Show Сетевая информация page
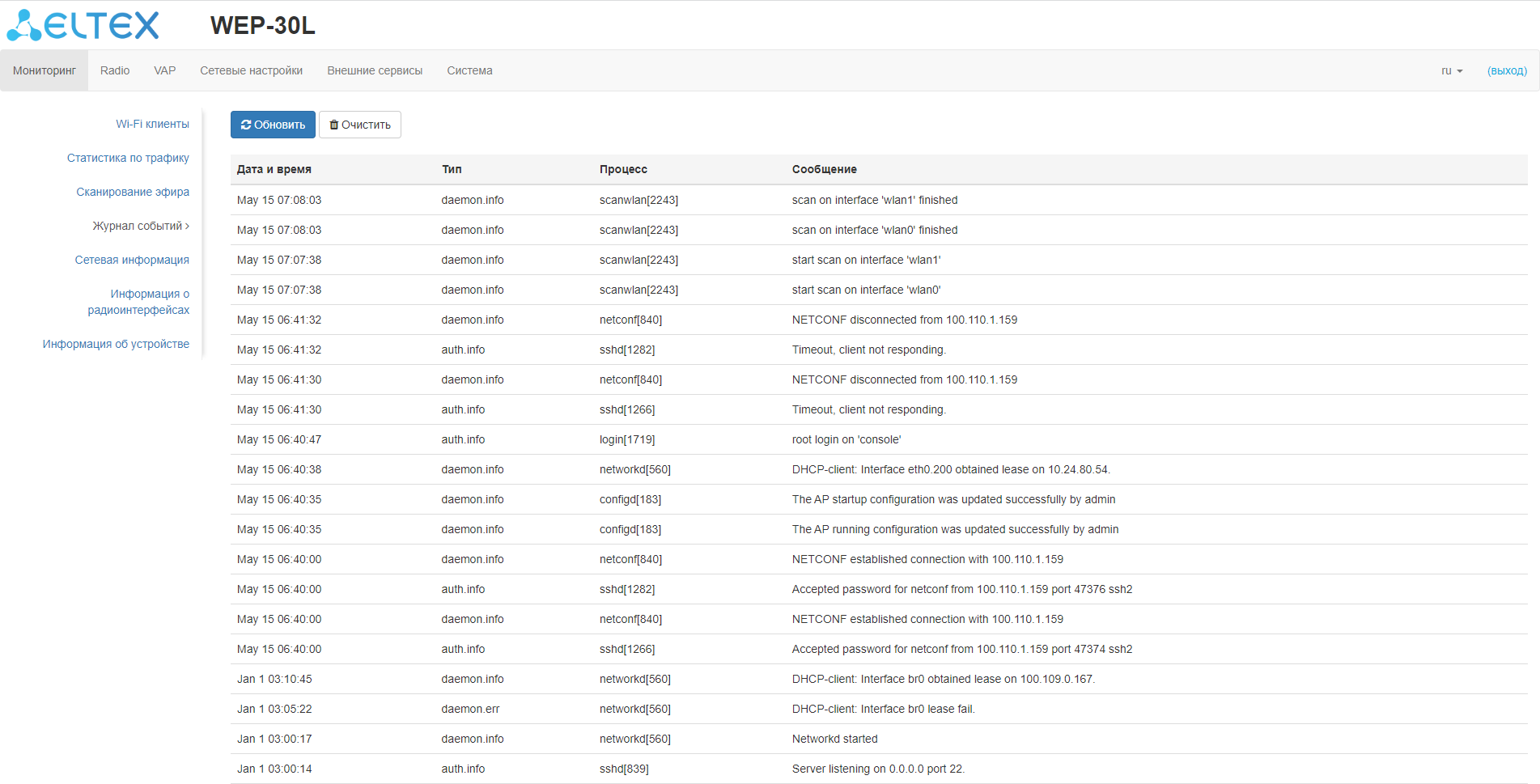 [x=132, y=260]
